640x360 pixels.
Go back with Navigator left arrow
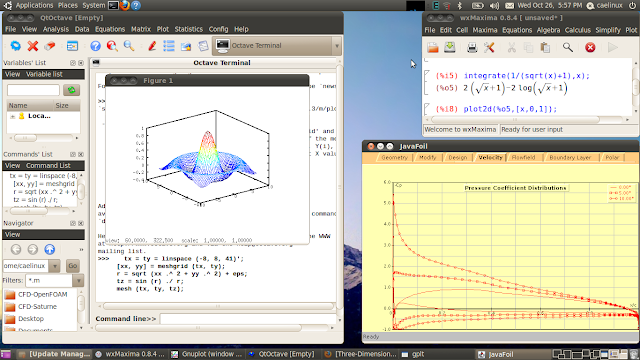[x=16, y=249]
